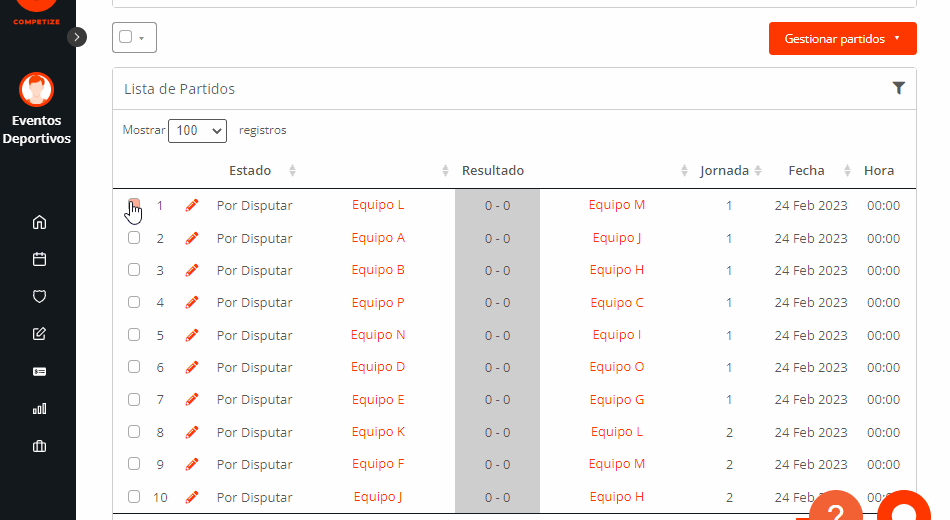Check the checkbox for match 2
The height and width of the screenshot is (520, 950).
pos(134,239)
